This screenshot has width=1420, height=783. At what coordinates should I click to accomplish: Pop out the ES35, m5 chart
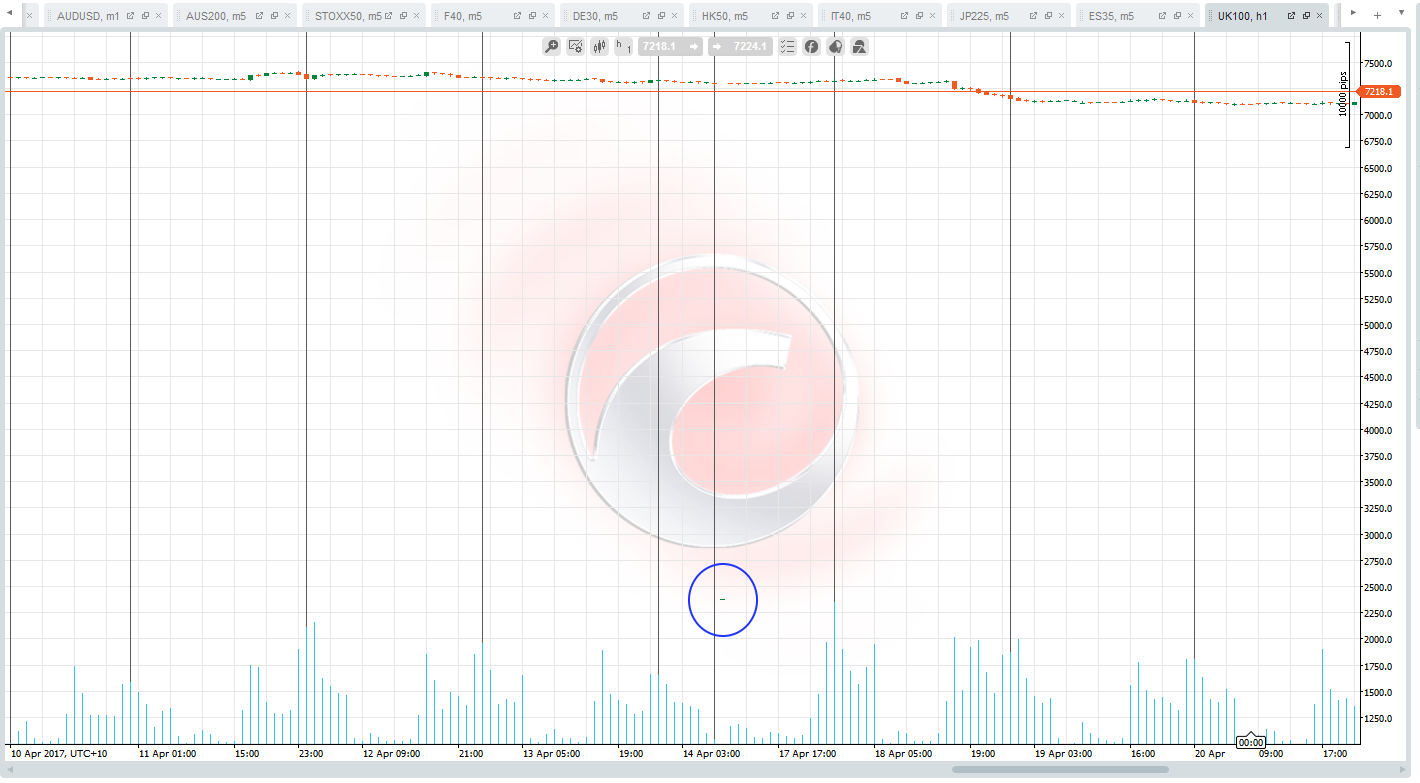pyautogui.click(x=1163, y=16)
